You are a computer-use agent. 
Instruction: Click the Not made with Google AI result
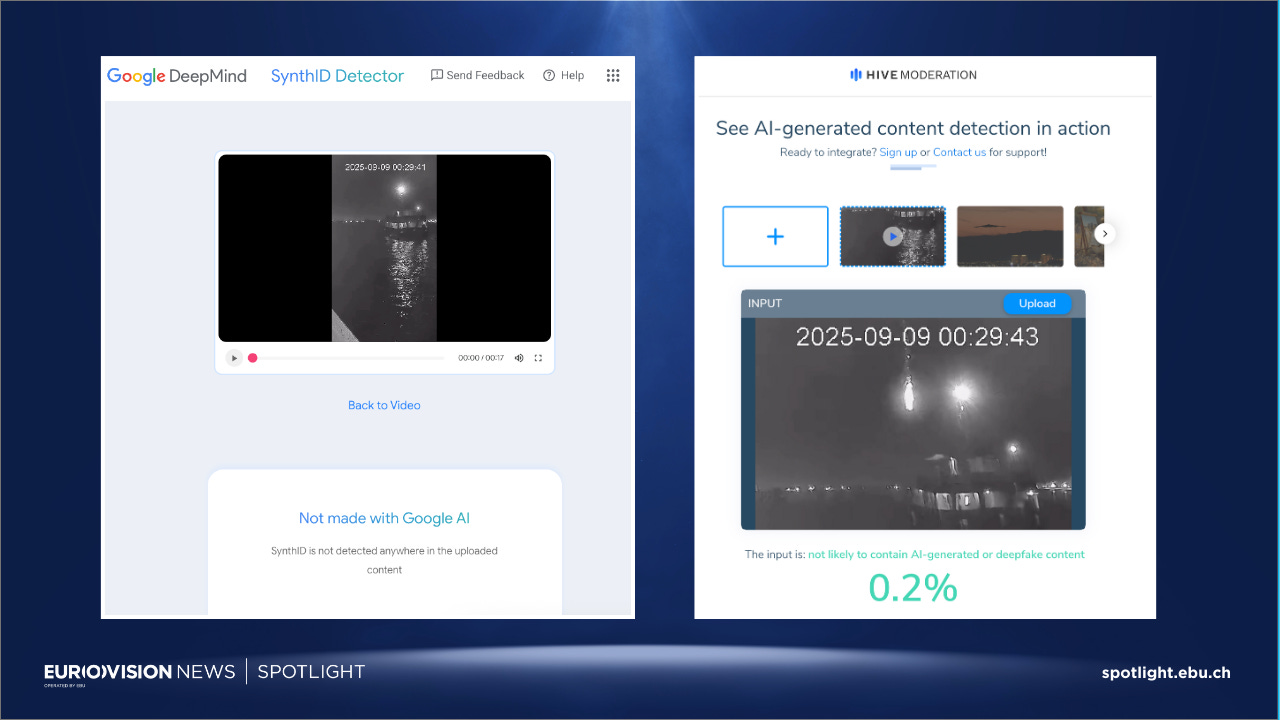point(384,518)
